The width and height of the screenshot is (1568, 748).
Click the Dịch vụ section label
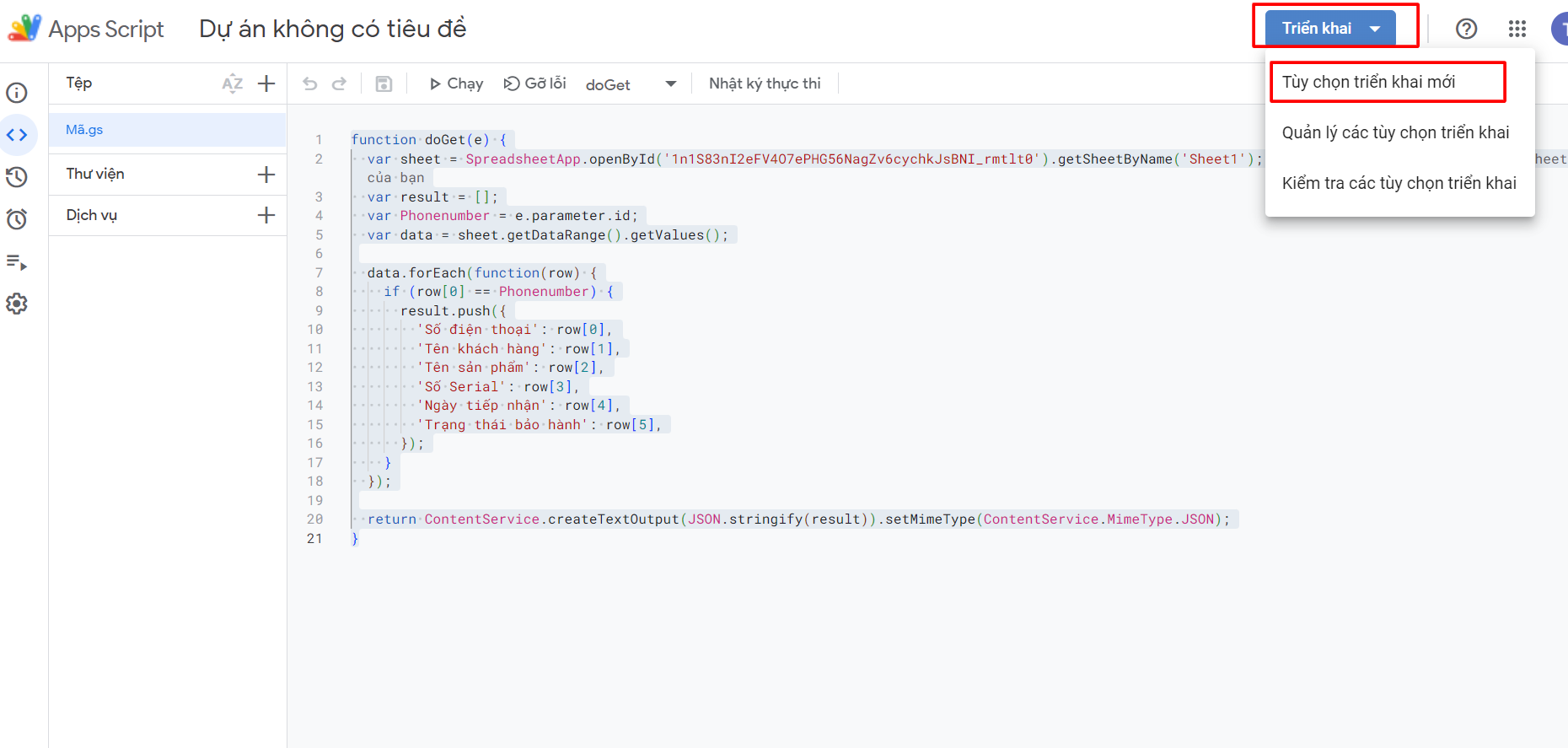click(x=92, y=215)
